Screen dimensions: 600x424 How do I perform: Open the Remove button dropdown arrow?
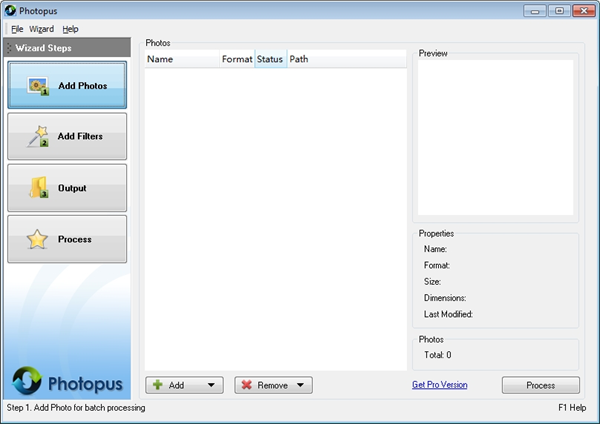(x=300, y=385)
